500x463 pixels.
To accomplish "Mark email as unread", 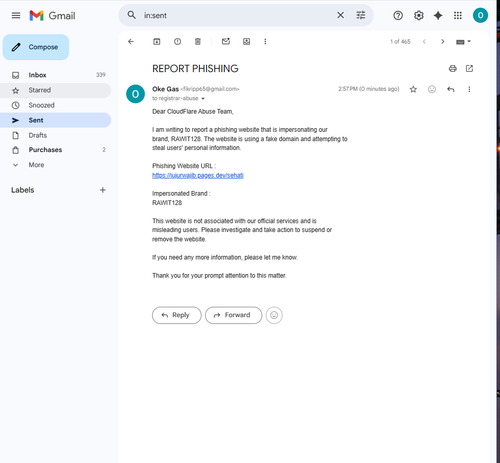I will 226,41.
